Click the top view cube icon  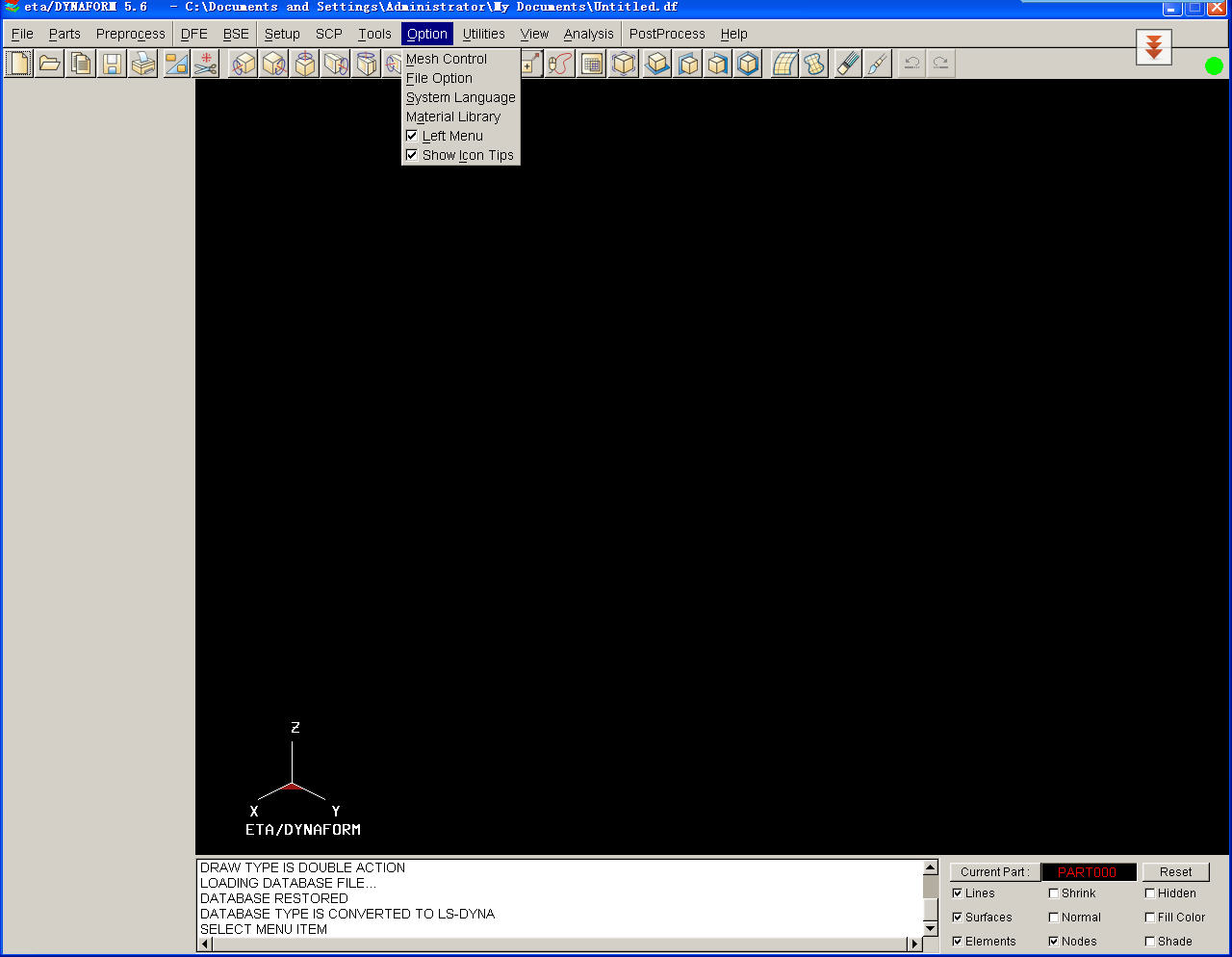tap(657, 65)
